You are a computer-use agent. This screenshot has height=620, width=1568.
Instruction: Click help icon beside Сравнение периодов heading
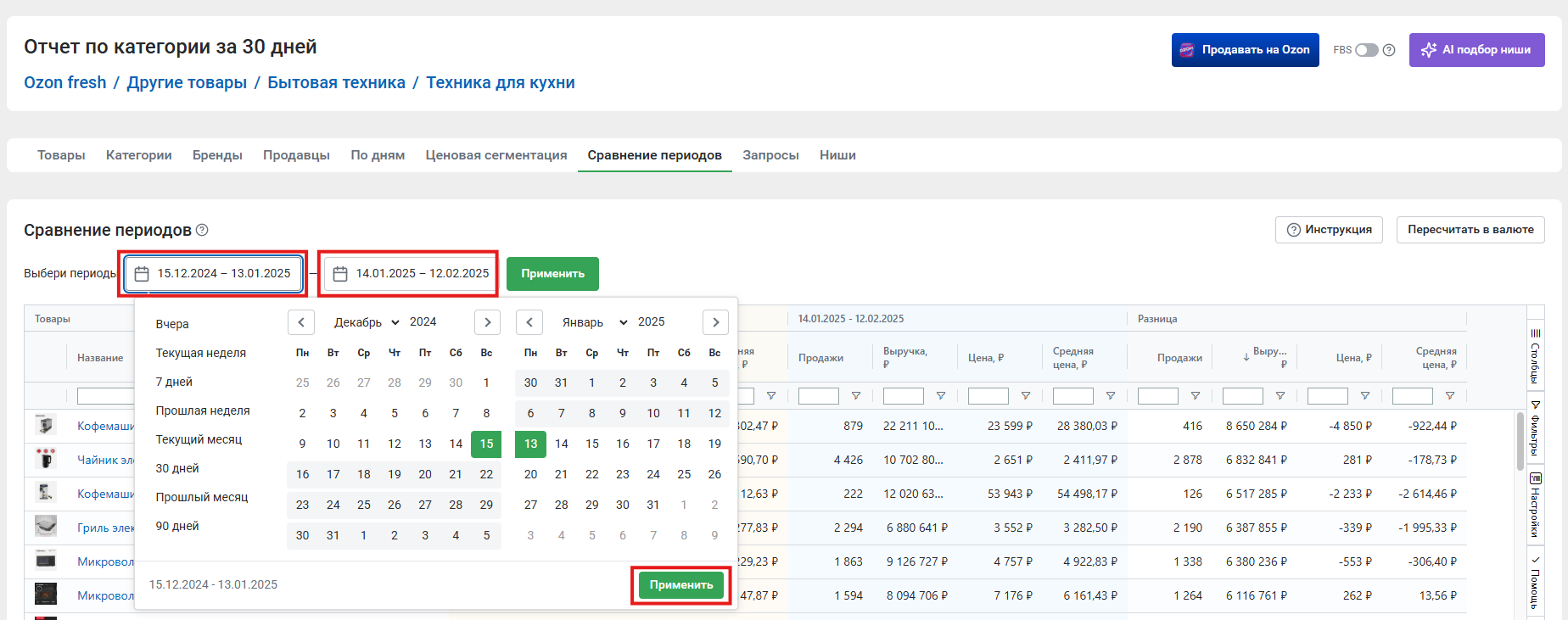click(x=202, y=230)
